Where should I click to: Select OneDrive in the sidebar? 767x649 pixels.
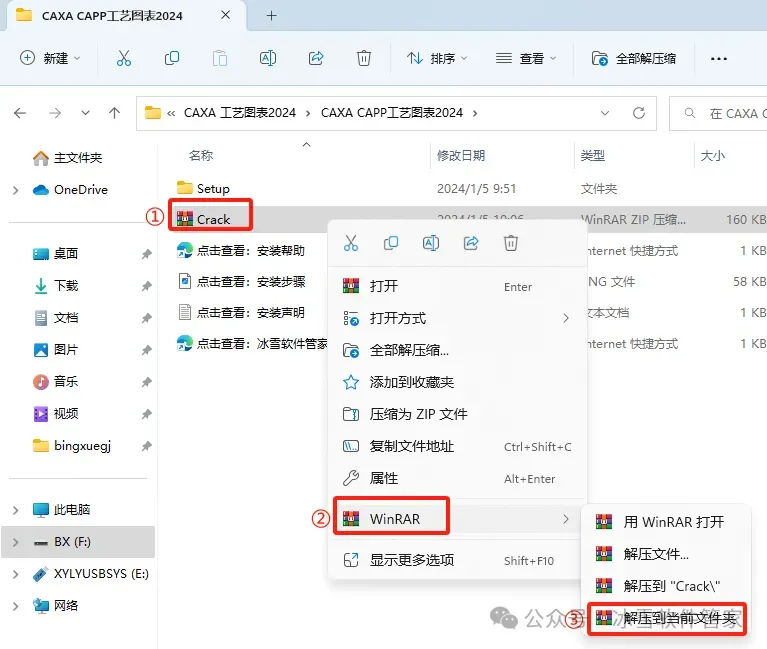tap(70, 190)
